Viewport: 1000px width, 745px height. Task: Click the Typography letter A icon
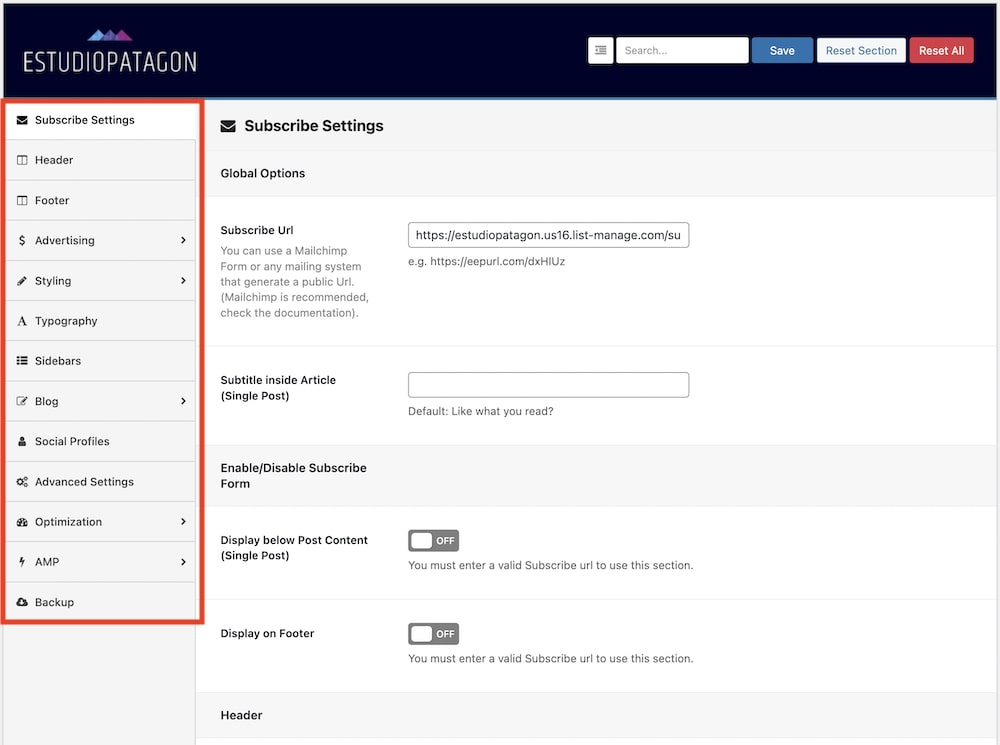[22, 320]
